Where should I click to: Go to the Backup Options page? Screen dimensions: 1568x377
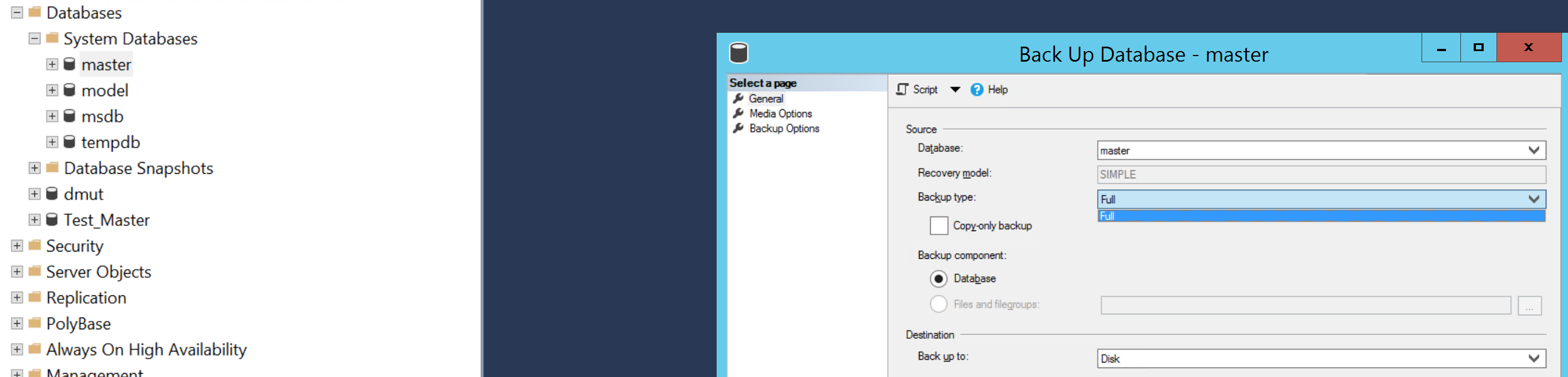click(784, 128)
